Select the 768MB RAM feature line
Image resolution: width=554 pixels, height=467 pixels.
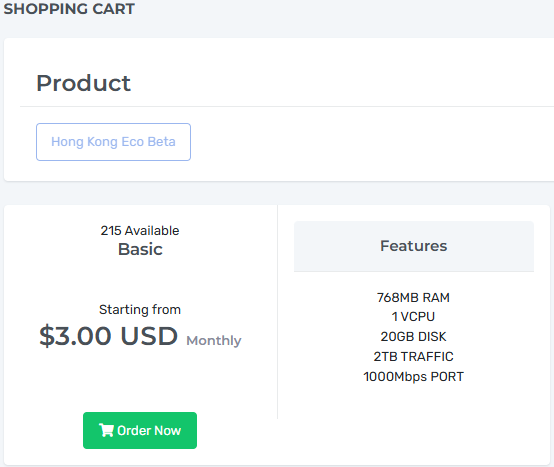click(413, 297)
